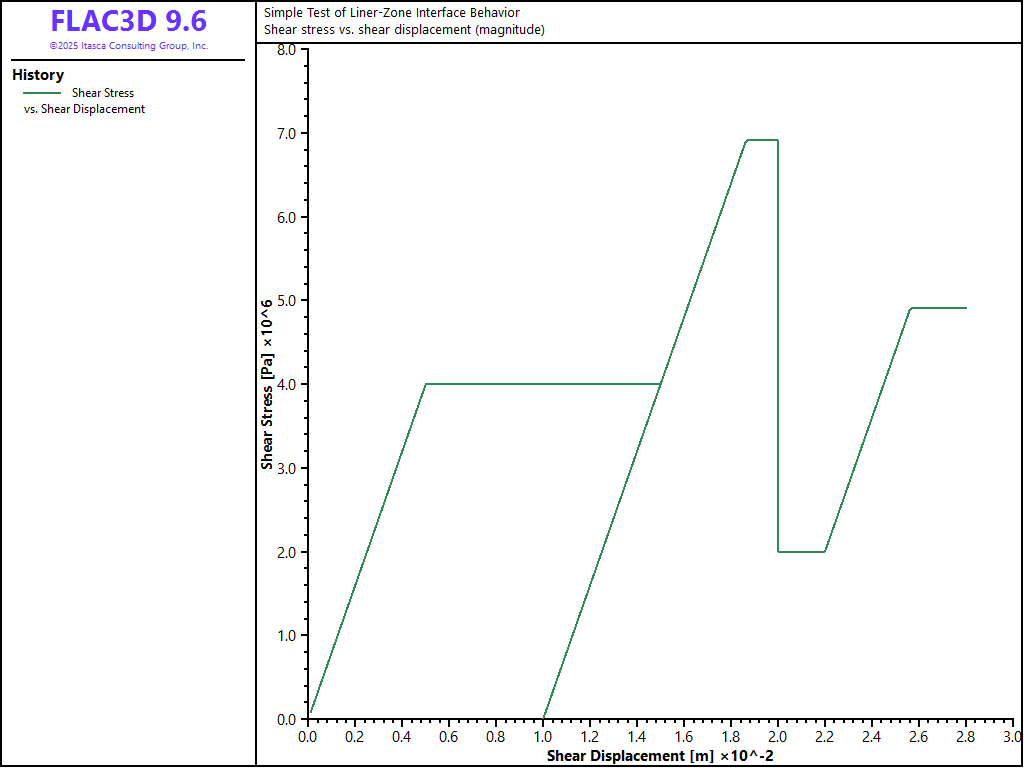Select the Shear Stress legend label
The height and width of the screenshot is (768, 1024).
[x=102, y=93]
